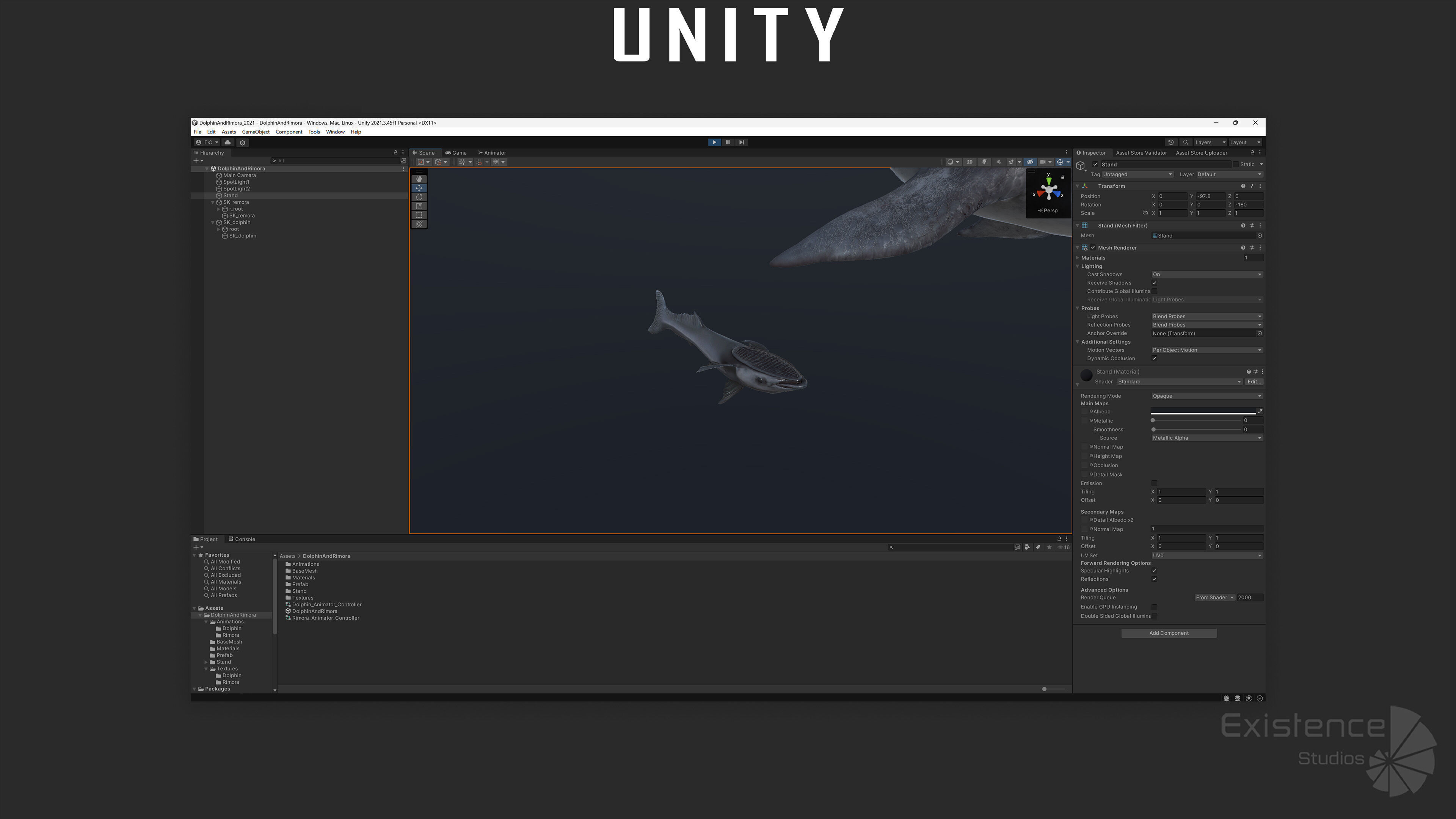Collapse SK_remora in Hierarchy
The image size is (1456, 819).
tap(212, 202)
